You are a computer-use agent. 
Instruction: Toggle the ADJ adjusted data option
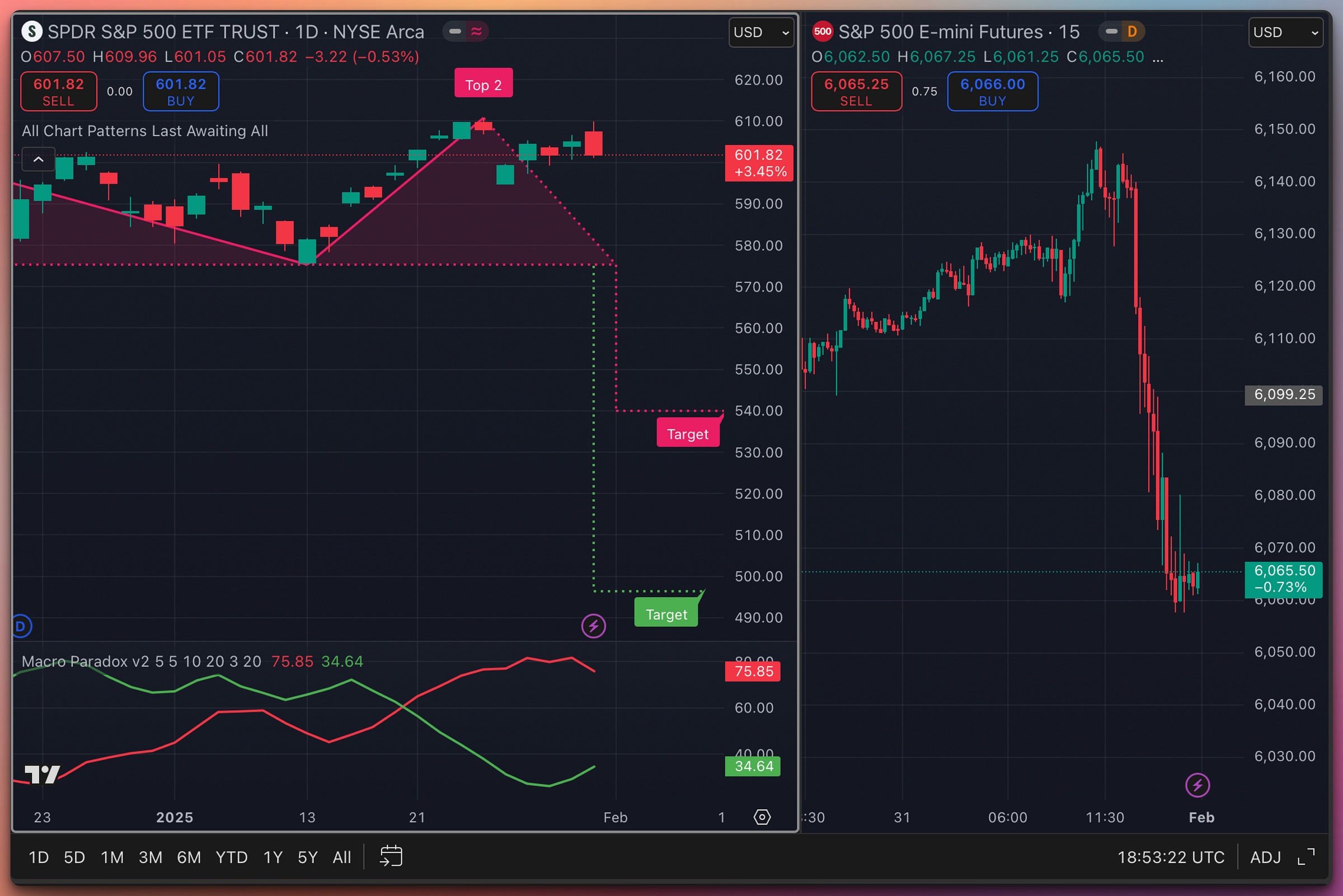click(x=1265, y=857)
